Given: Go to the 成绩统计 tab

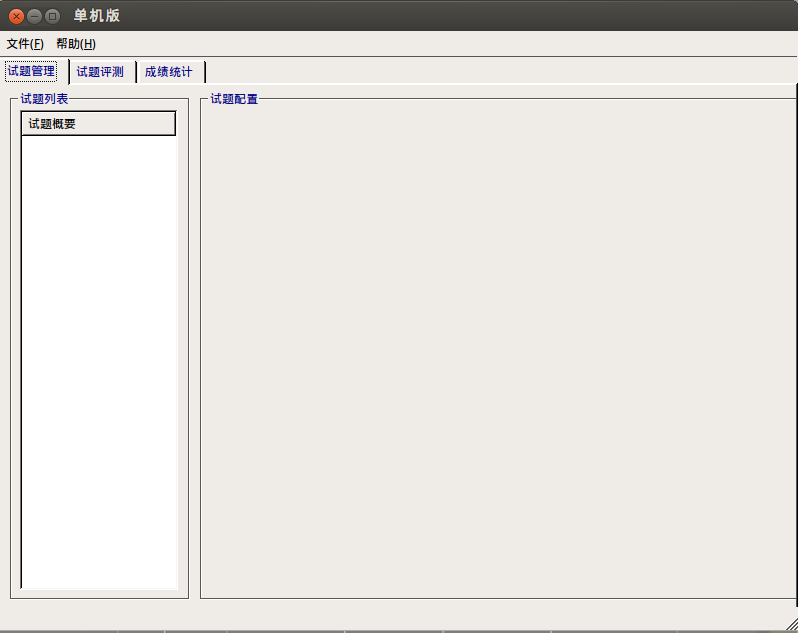Looking at the screenshot, I should (x=168, y=72).
